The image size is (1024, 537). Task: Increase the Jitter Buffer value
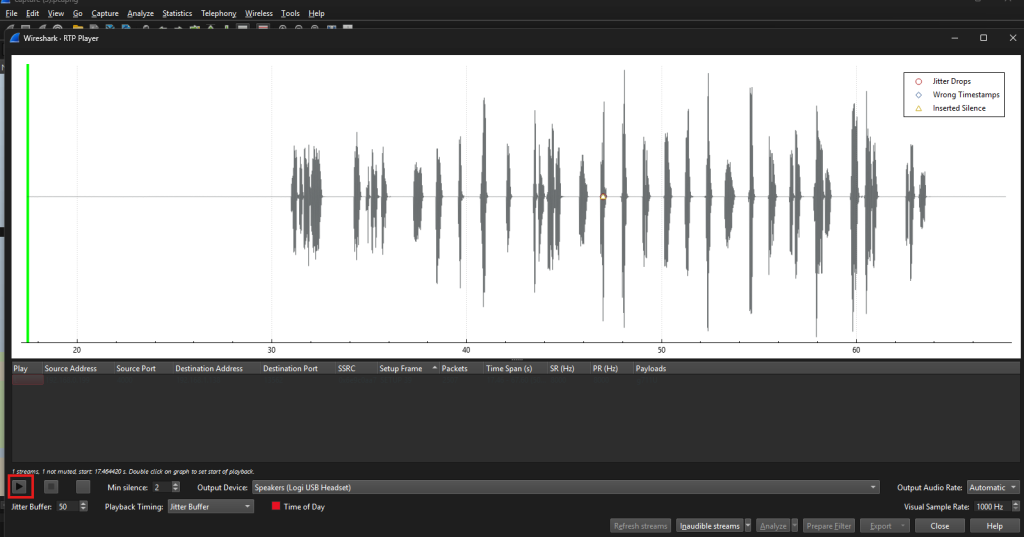84,504
